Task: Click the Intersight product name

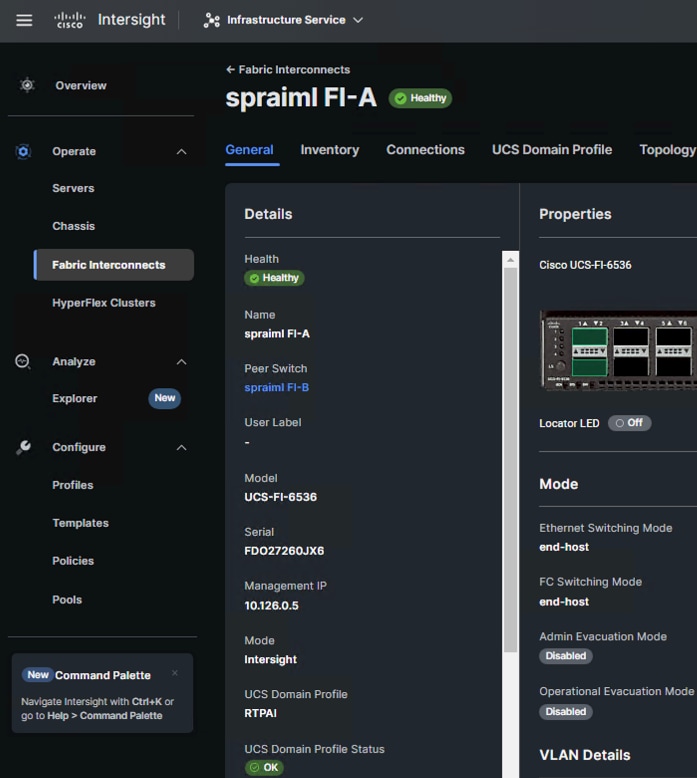Action: coord(131,20)
